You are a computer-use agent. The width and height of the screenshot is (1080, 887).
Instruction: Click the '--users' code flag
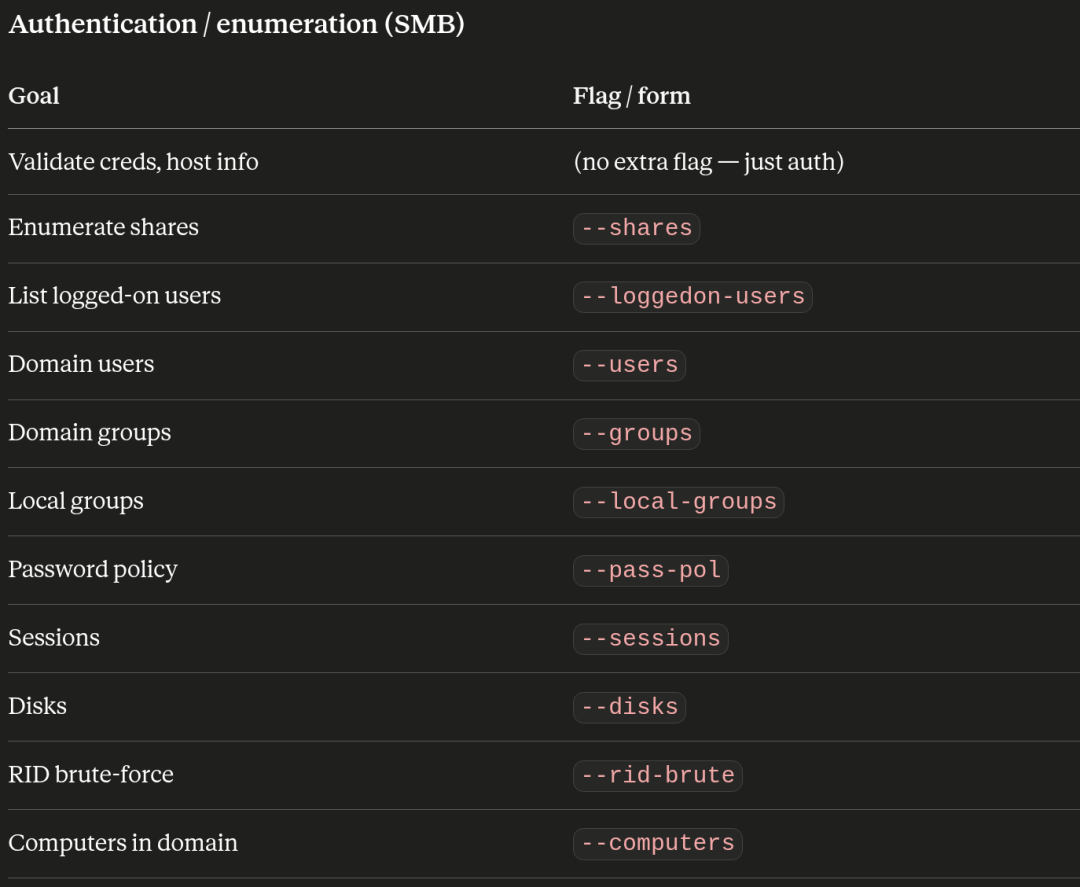coord(630,365)
